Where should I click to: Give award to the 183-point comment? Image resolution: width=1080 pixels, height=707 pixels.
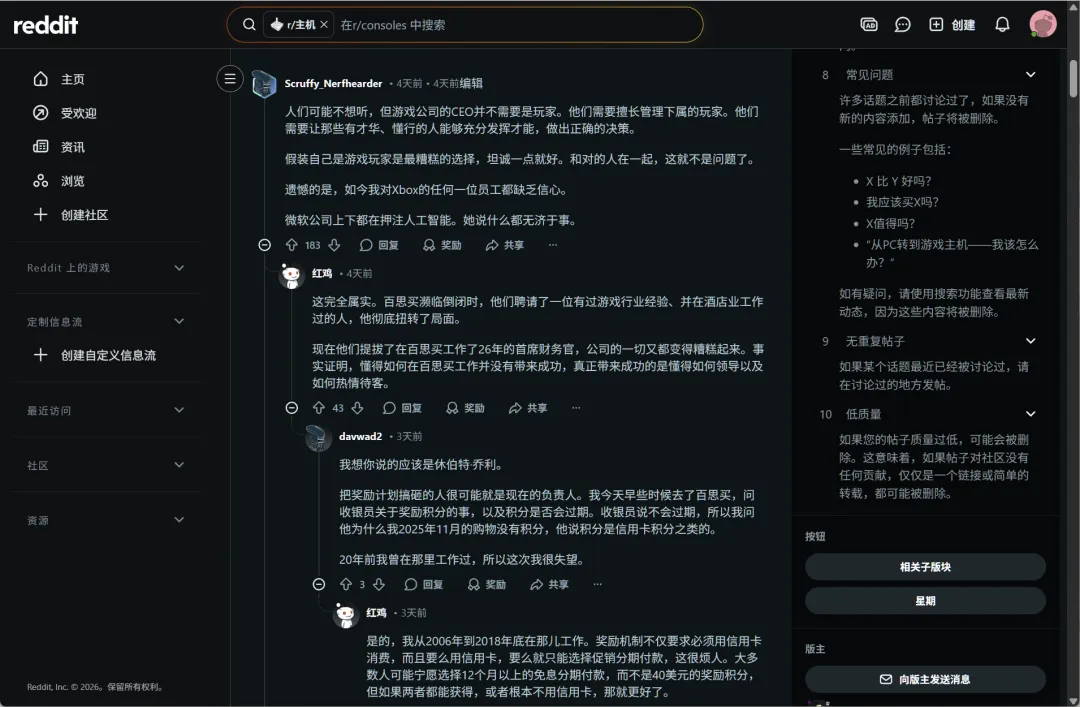pos(442,245)
